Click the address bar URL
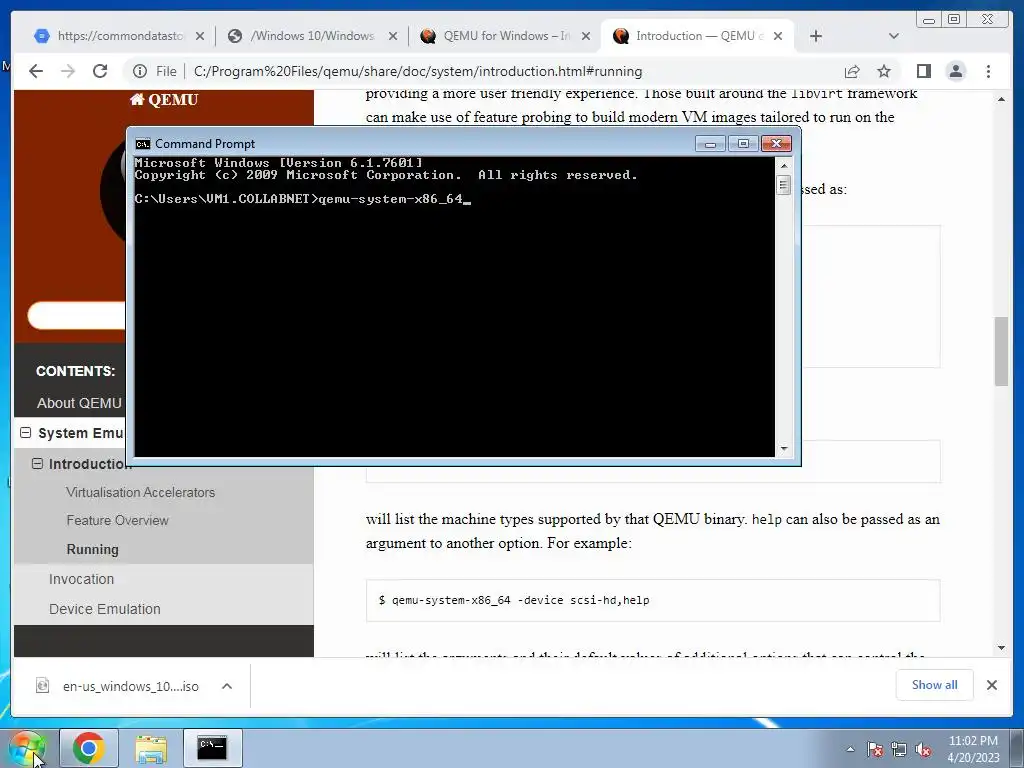The width and height of the screenshot is (1024, 768). tap(418, 71)
